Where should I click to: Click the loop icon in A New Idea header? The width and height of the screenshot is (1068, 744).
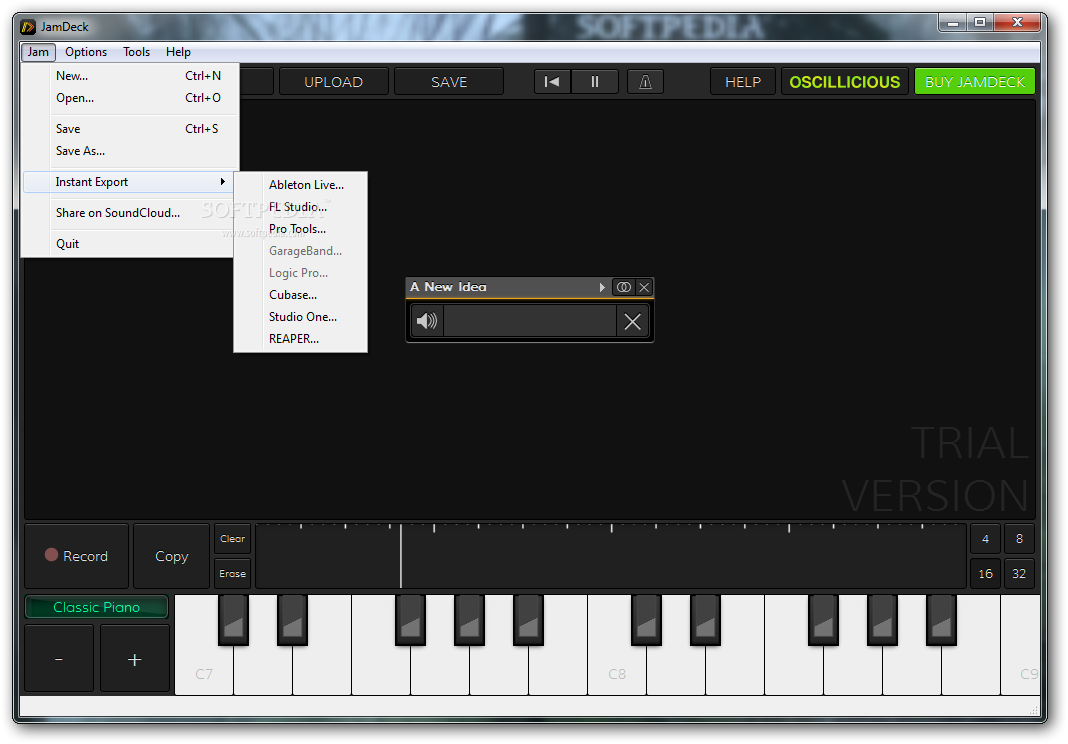click(623, 287)
